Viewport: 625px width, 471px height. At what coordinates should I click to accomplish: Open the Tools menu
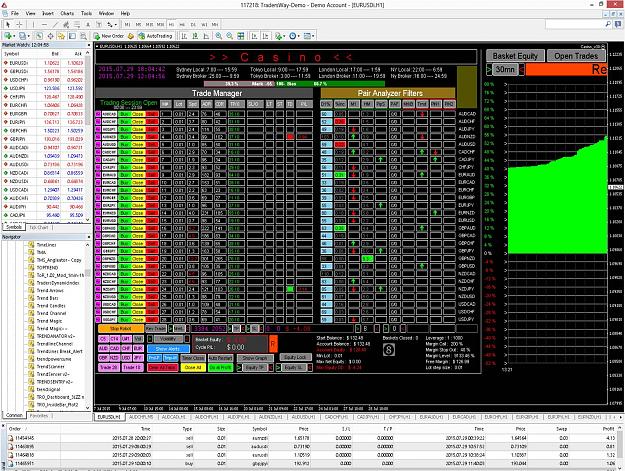86,13
